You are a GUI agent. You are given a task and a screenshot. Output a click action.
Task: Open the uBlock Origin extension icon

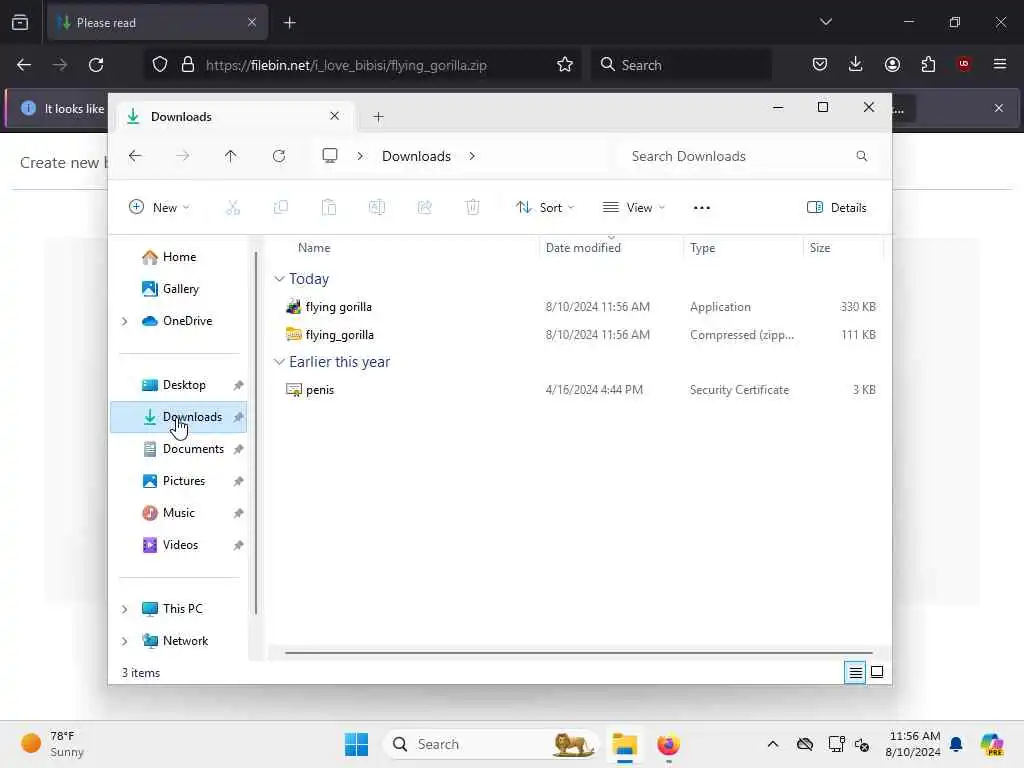[x=964, y=64]
